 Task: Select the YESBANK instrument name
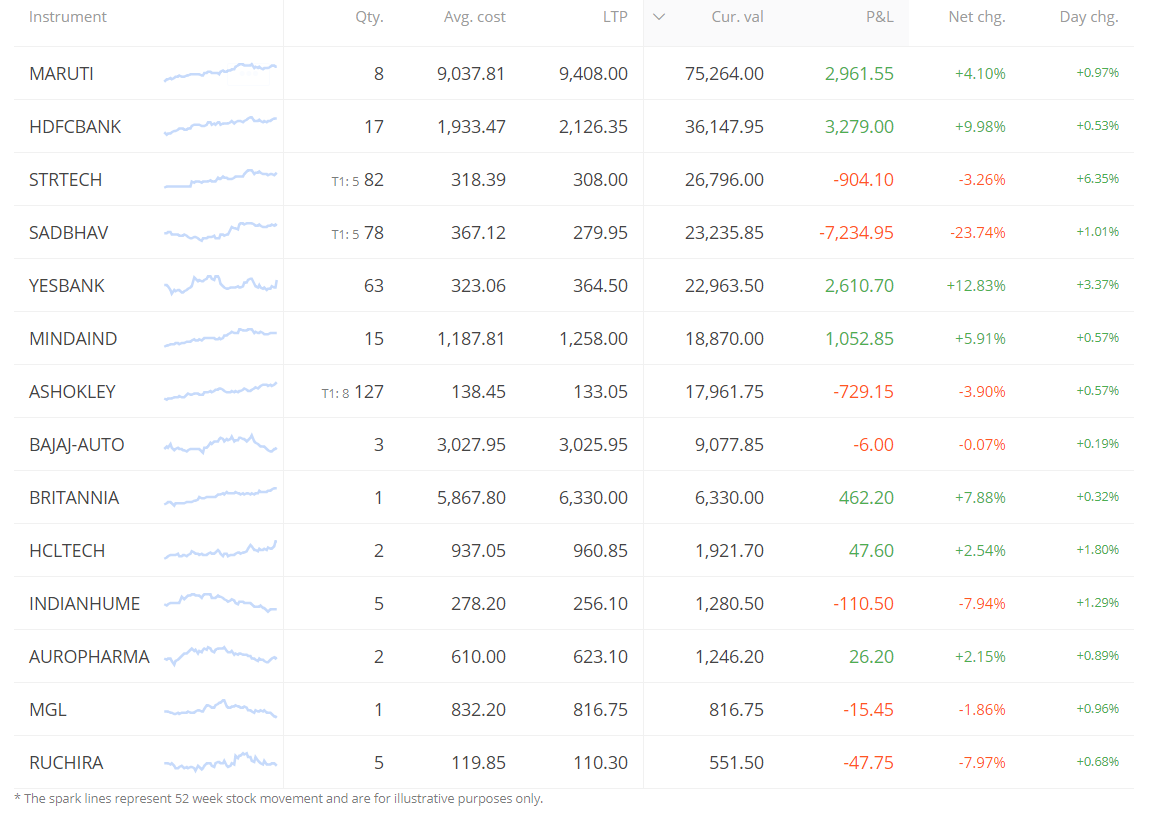point(67,285)
